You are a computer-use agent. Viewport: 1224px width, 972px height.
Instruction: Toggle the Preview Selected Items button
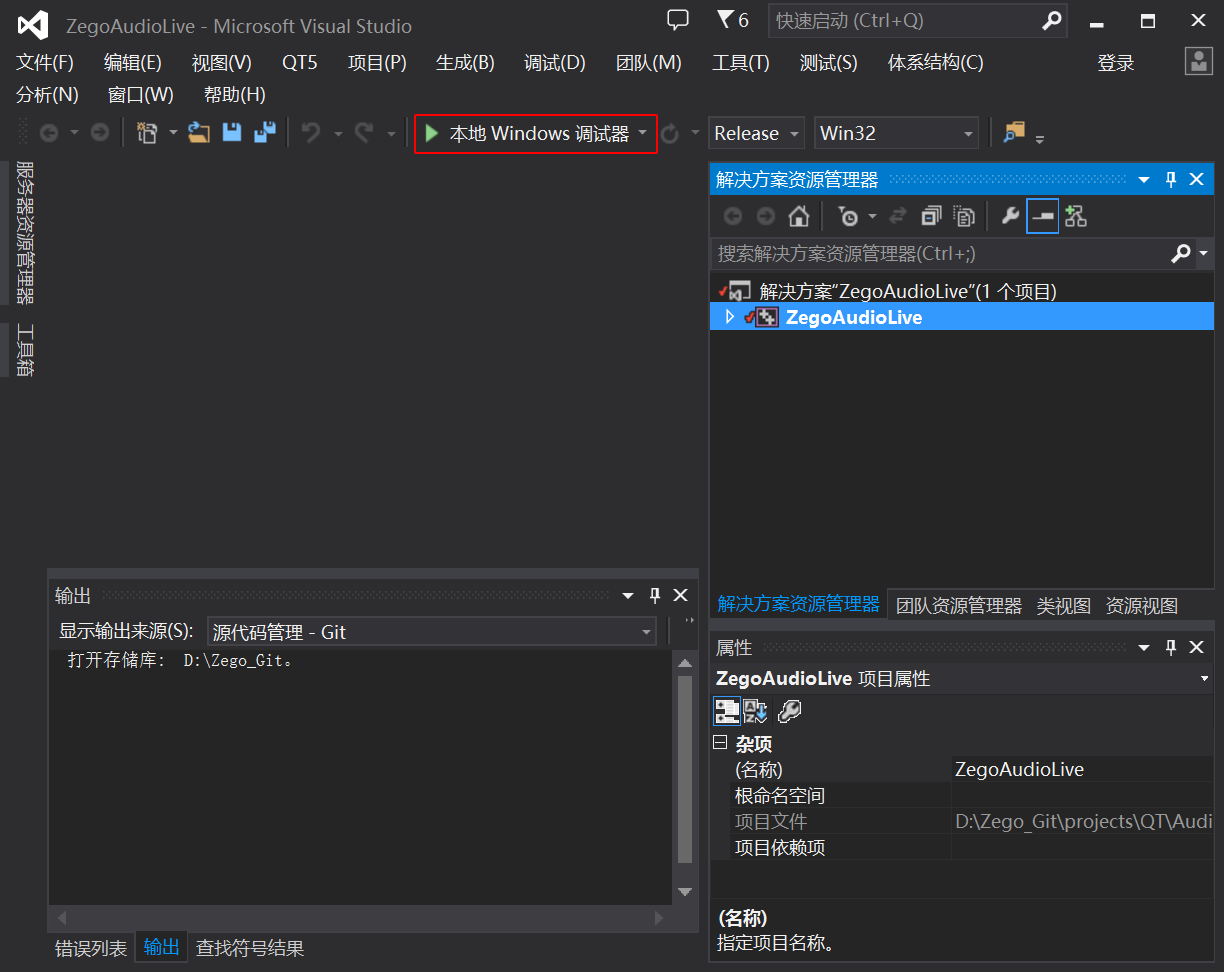1043,216
